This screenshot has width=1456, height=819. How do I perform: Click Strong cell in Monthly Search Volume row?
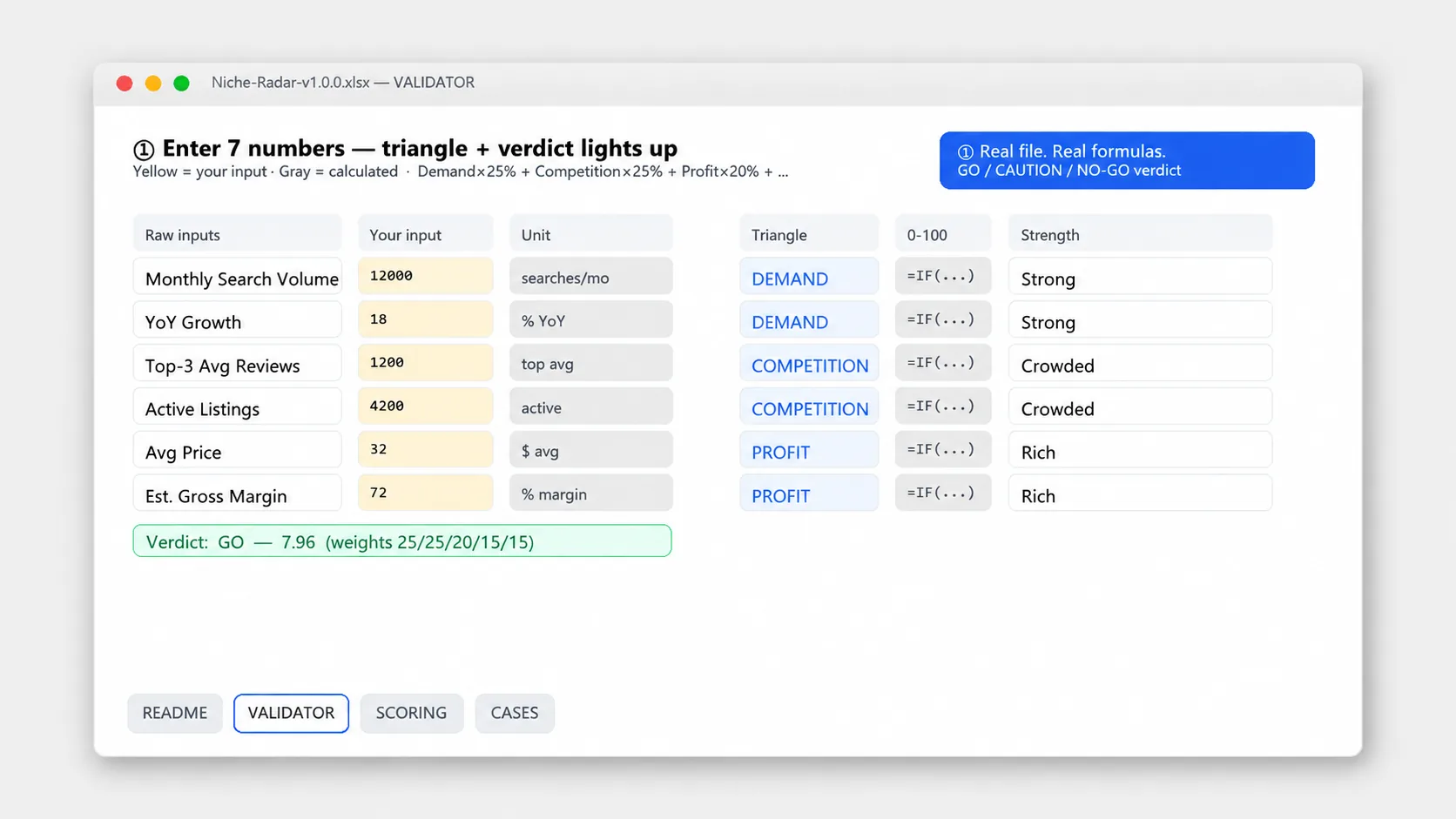[x=1141, y=276]
